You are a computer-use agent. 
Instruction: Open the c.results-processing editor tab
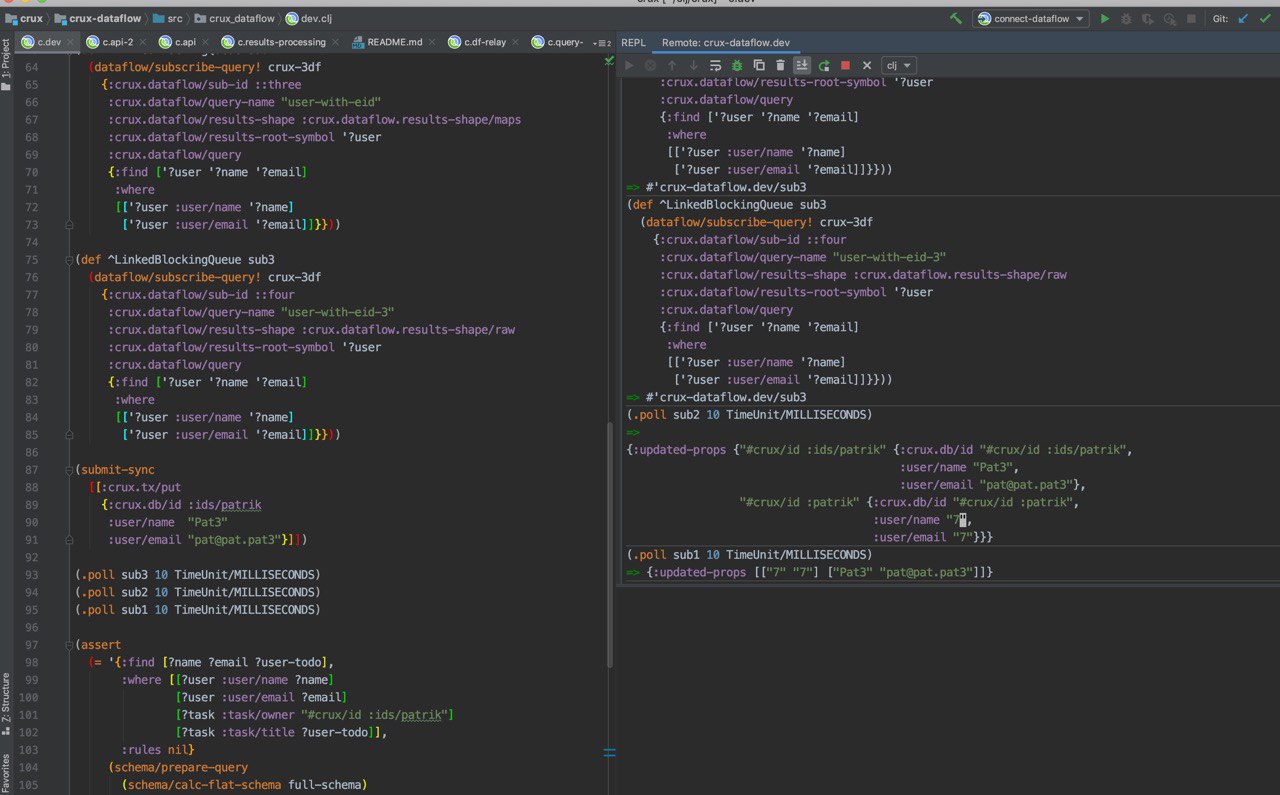point(281,42)
